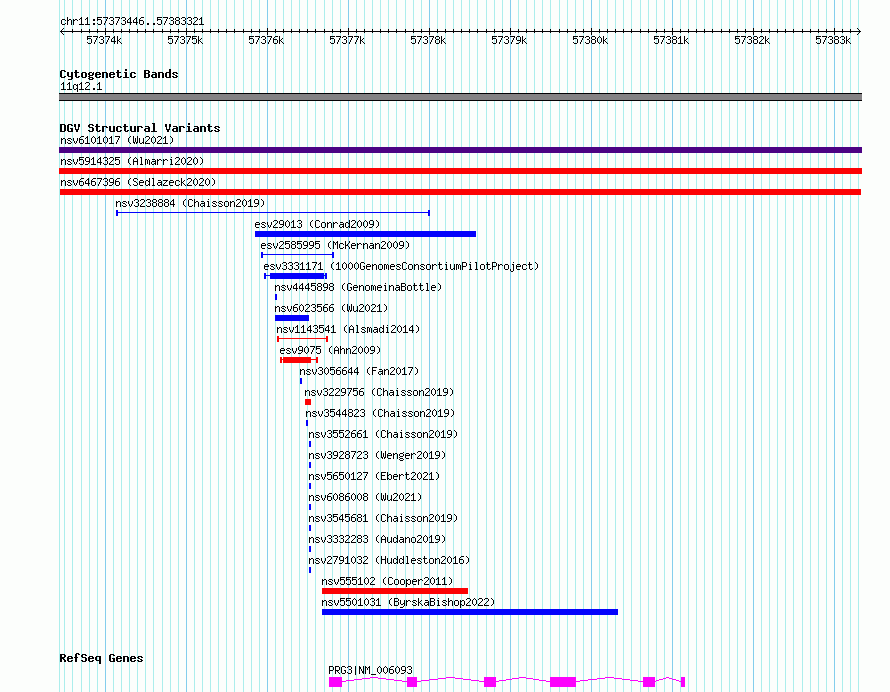Click the red esv9075 variant bar
This screenshot has width=890, height=692.
click(x=299, y=360)
